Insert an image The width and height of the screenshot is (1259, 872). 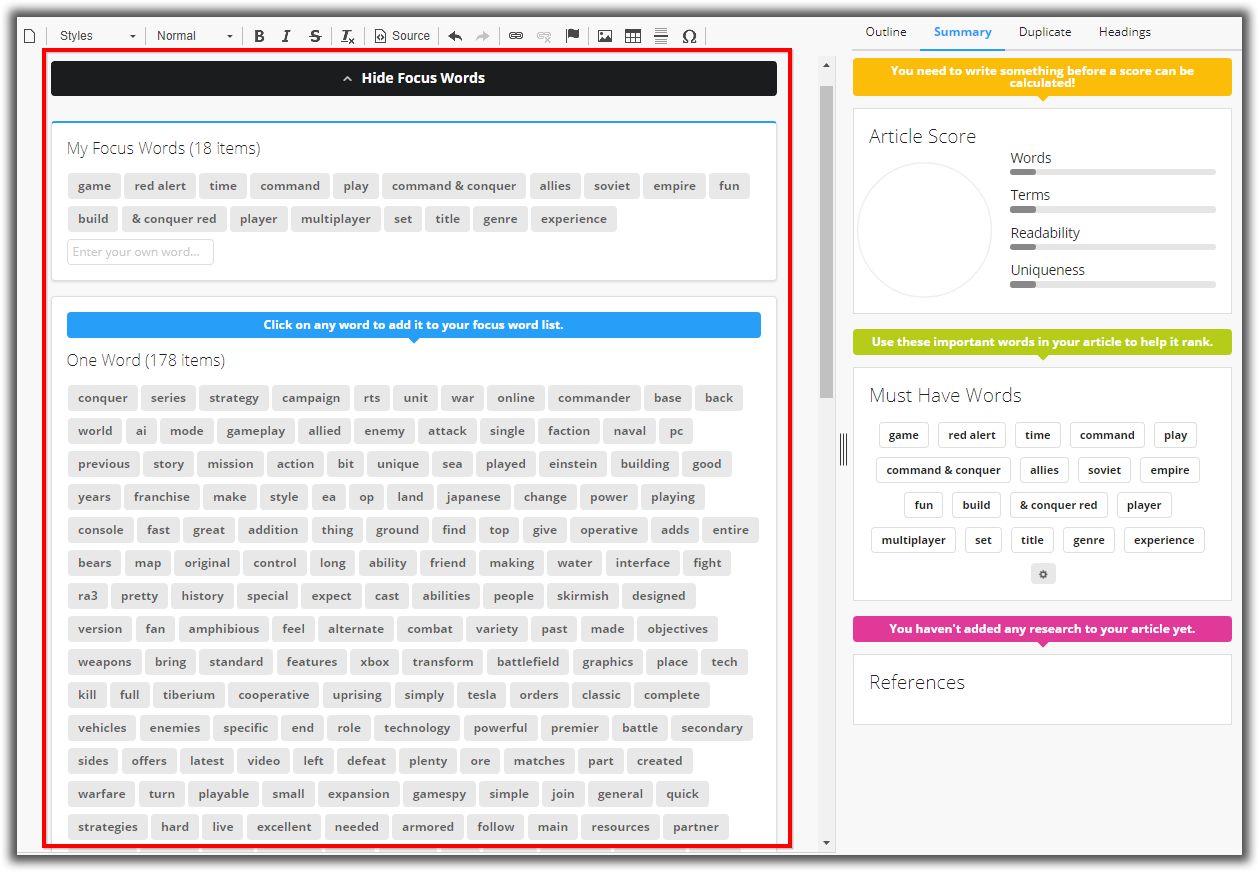pyautogui.click(x=605, y=36)
